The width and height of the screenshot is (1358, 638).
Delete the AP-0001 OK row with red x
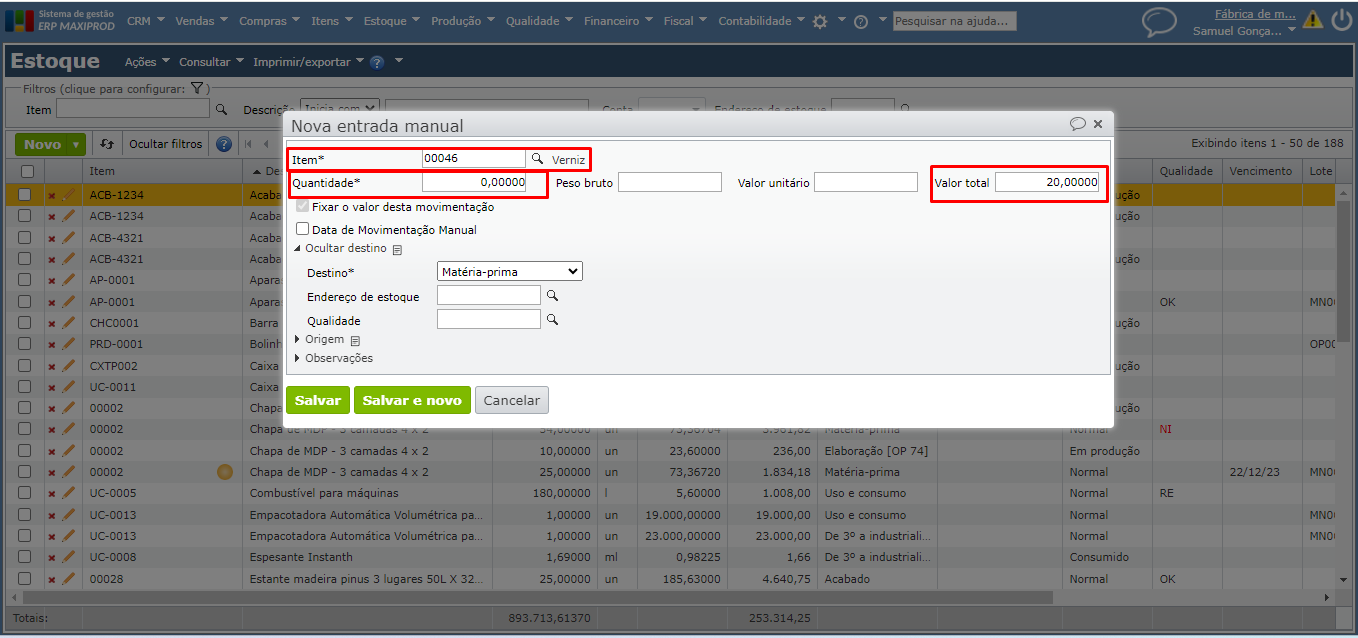[52, 302]
